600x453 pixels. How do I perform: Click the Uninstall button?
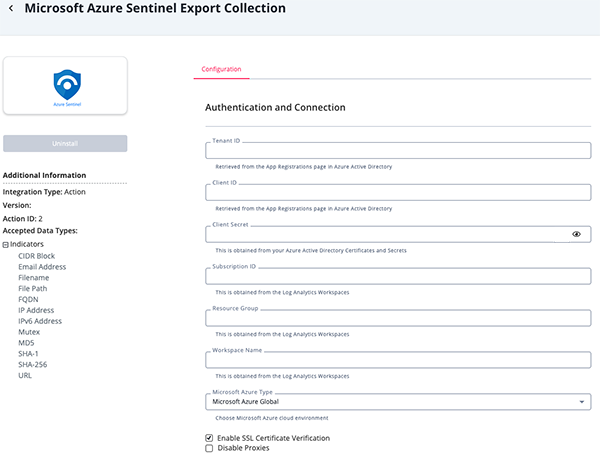pyautogui.click(x=65, y=143)
